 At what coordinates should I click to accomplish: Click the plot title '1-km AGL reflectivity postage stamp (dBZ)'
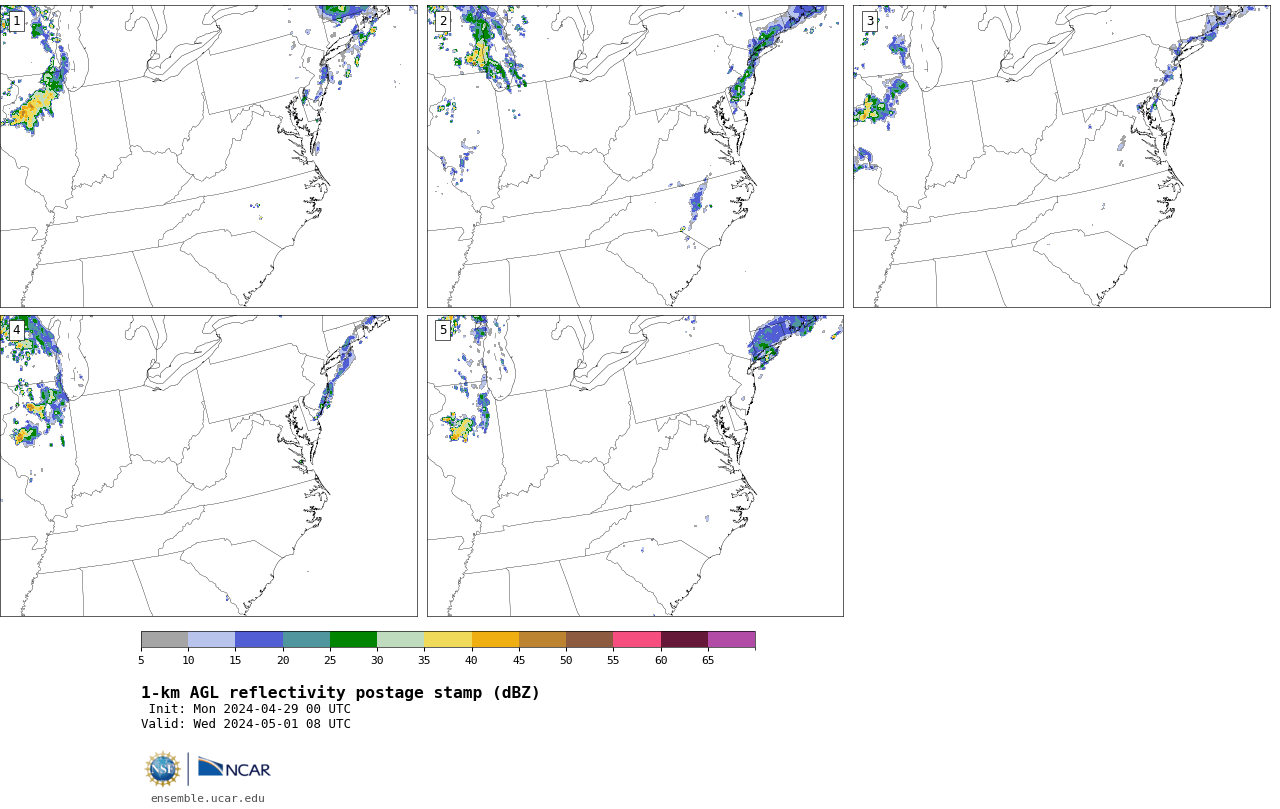click(340, 693)
